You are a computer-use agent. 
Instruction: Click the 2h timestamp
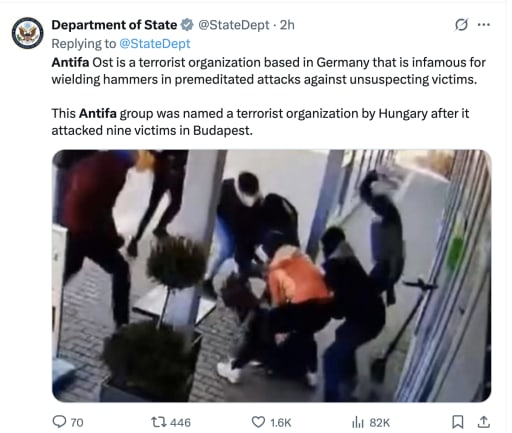click(x=287, y=25)
